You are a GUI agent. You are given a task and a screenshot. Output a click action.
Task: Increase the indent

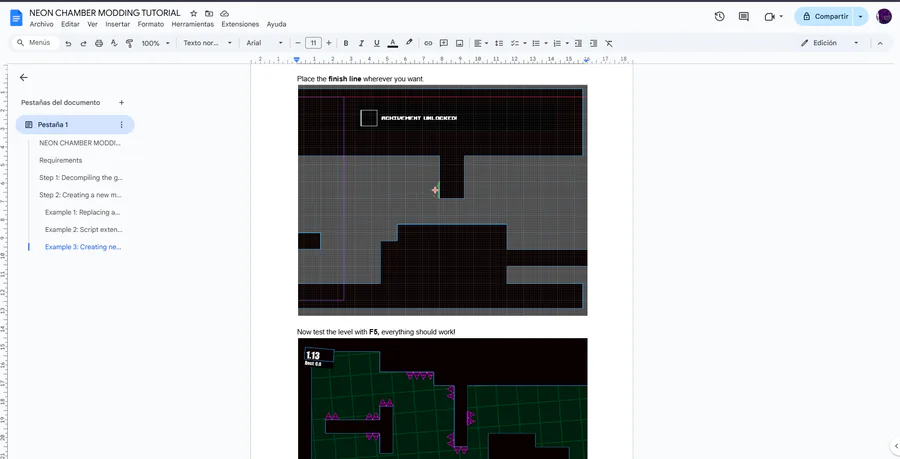click(x=593, y=43)
